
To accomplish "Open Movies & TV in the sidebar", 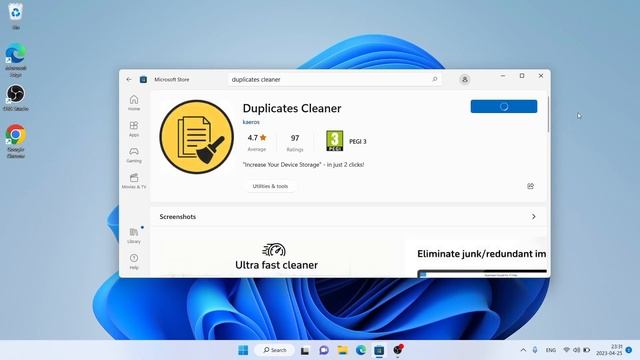I will pyautogui.click(x=134, y=181).
